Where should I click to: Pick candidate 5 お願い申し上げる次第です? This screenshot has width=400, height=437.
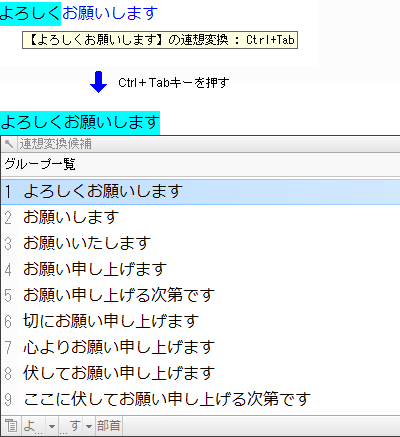point(200,295)
